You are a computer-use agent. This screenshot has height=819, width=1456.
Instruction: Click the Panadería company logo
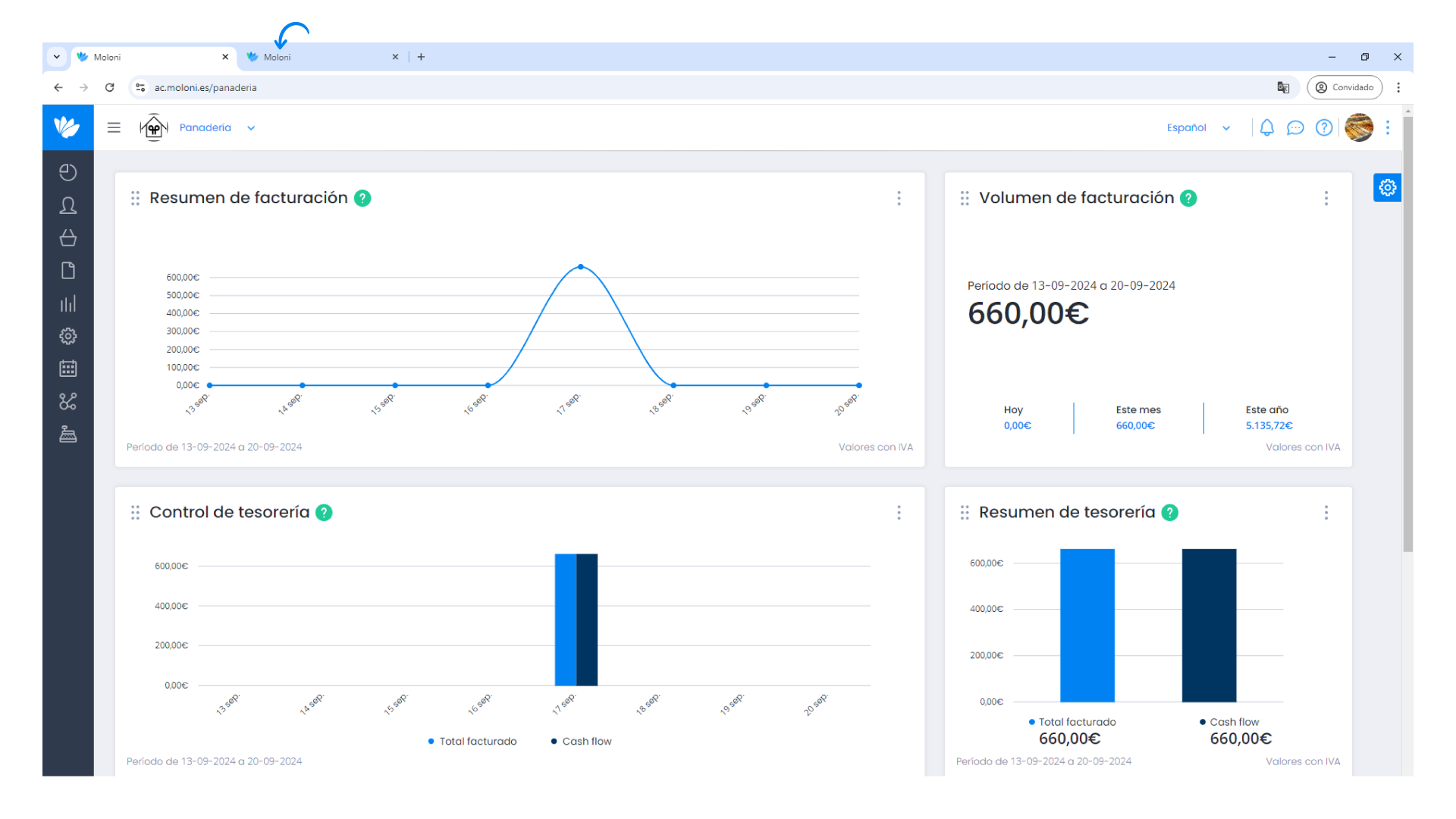point(154,127)
